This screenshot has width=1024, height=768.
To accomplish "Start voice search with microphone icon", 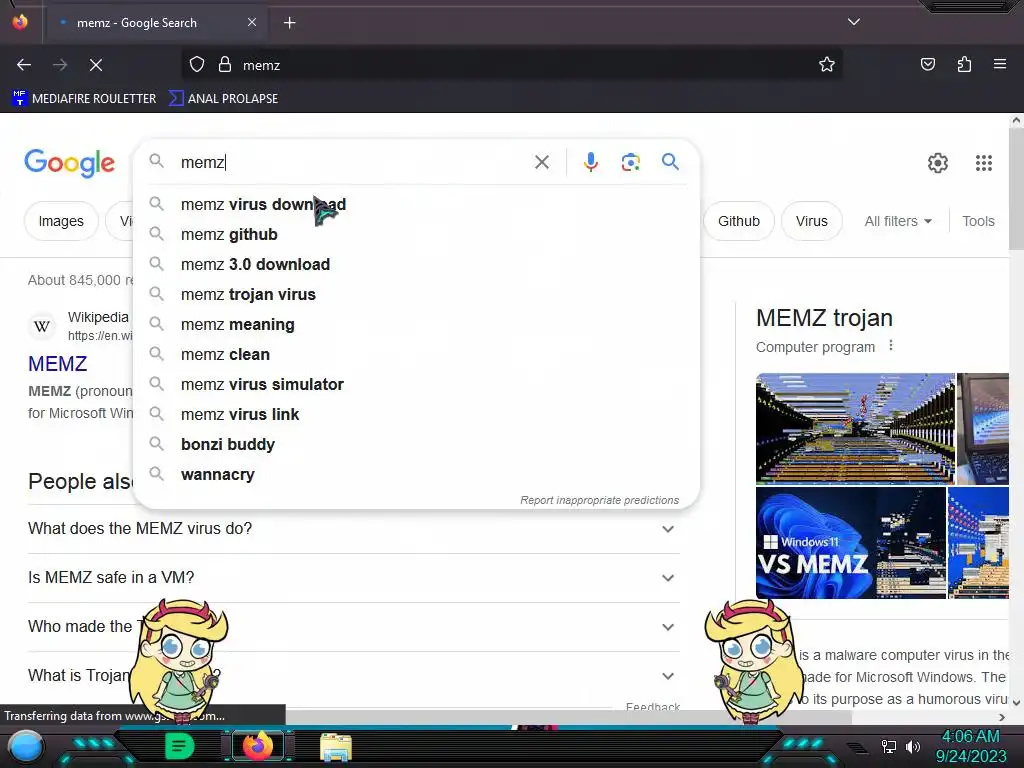I will (590, 162).
